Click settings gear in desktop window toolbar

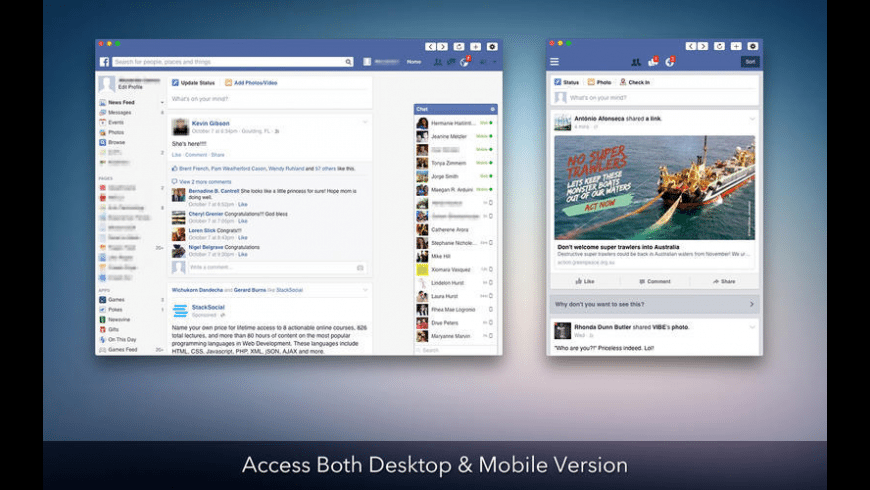point(492,46)
